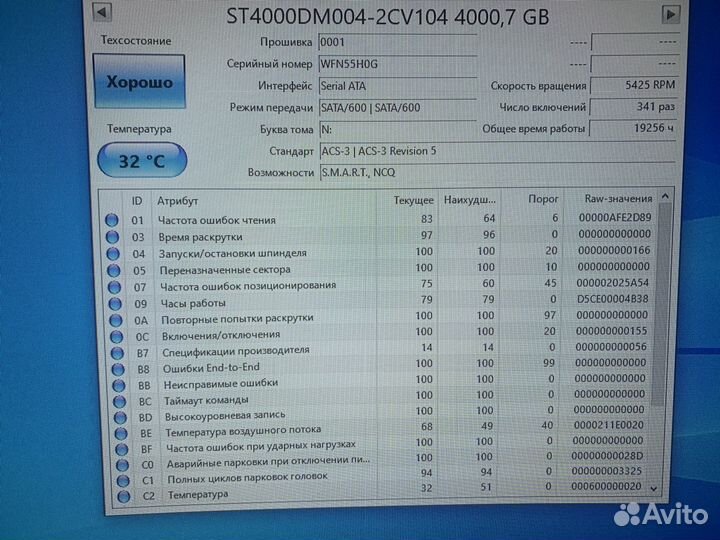
Task: Click status circle icon for attribute 09
Action: click(x=115, y=304)
